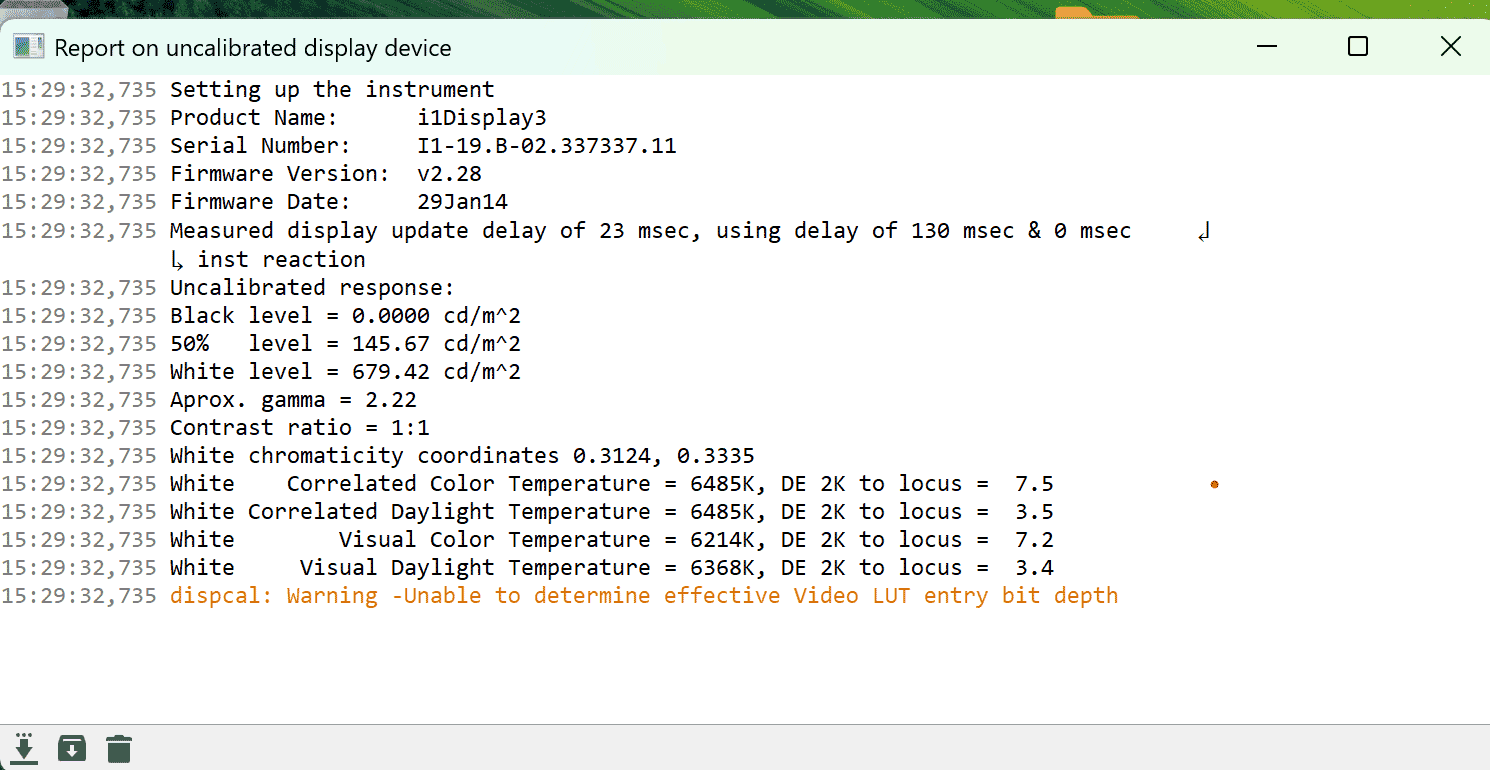Click the Aprox. gamma = 2.22 line
Viewport: 1490px width, 770px height.
293,400
